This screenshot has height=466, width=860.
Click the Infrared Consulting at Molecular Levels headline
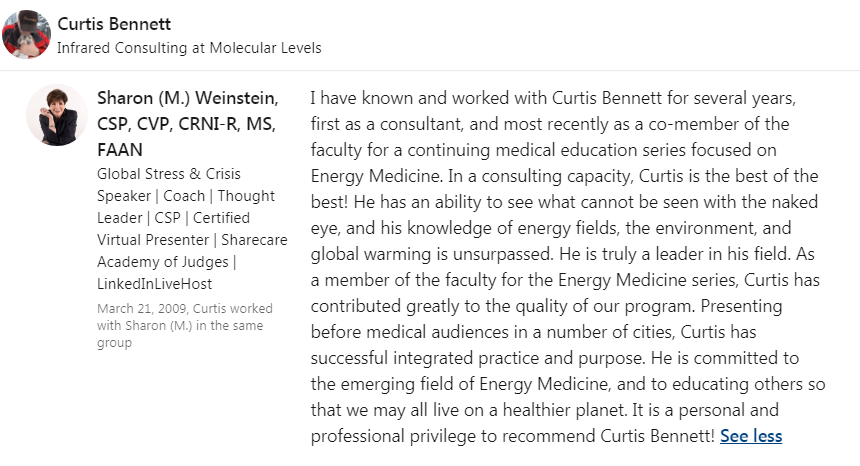pyautogui.click(x=189, y=48)
